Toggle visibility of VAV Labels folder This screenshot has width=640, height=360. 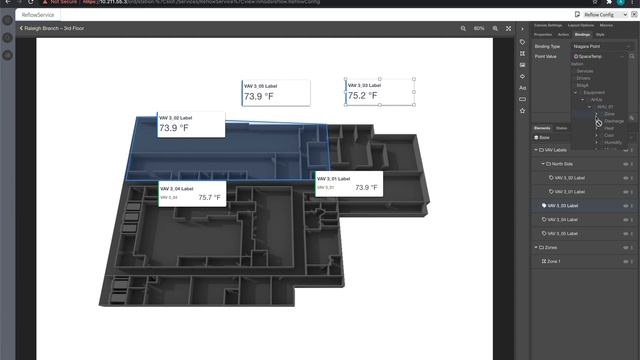[625, 150]
